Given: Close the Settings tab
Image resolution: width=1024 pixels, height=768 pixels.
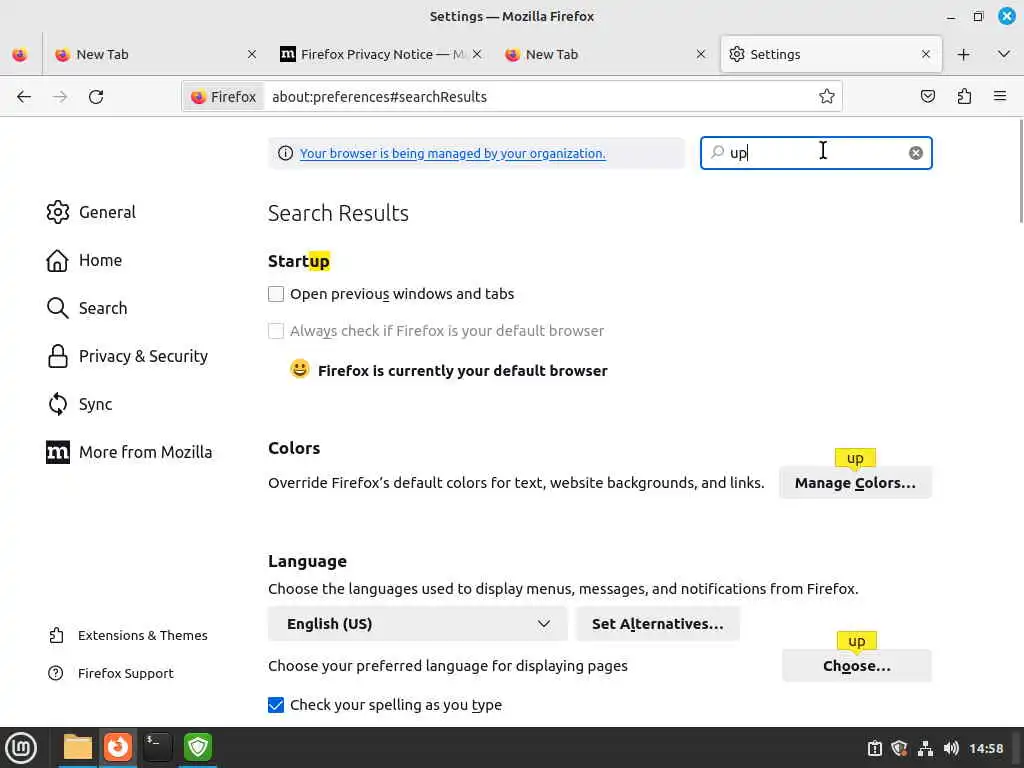Looking at the screenshot, I should [925, 55].
